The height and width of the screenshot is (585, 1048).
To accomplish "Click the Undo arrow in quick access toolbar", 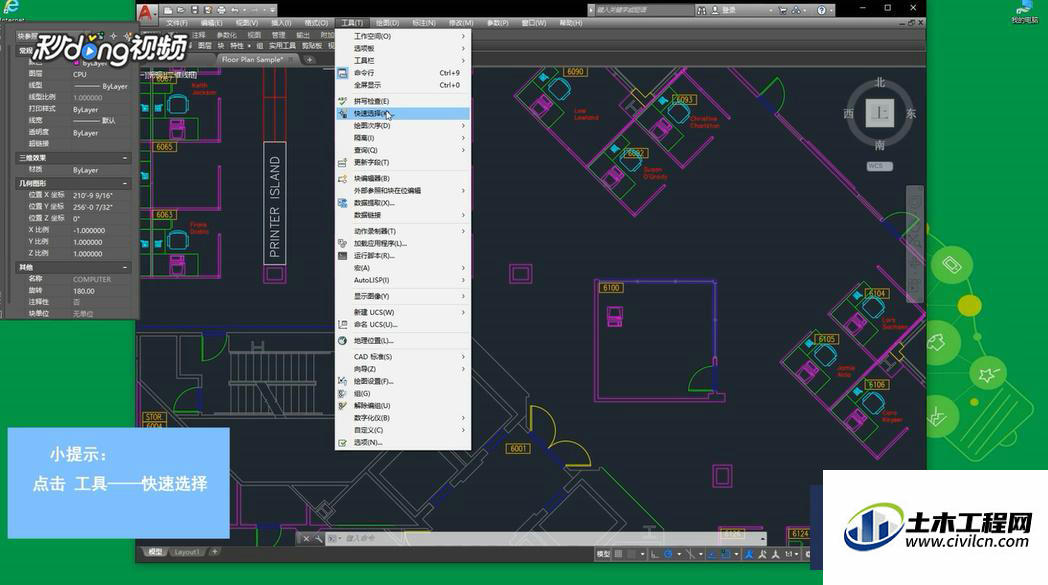I will tap(235, 10).
